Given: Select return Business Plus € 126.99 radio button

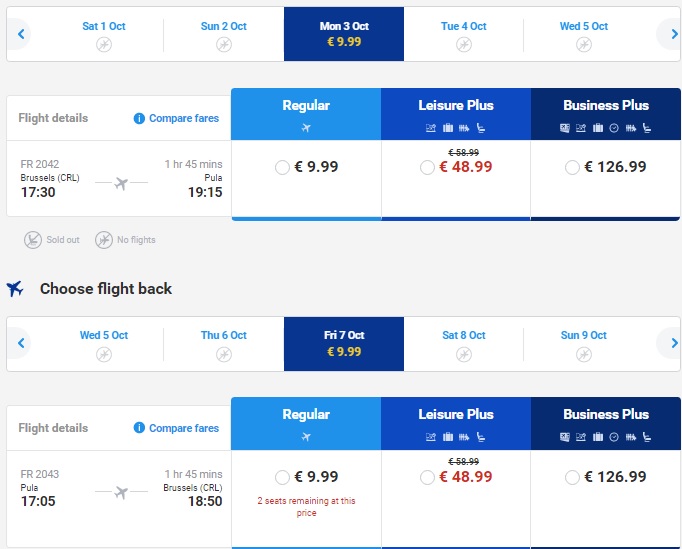Looking at the screenshot, I should (572, 477).
